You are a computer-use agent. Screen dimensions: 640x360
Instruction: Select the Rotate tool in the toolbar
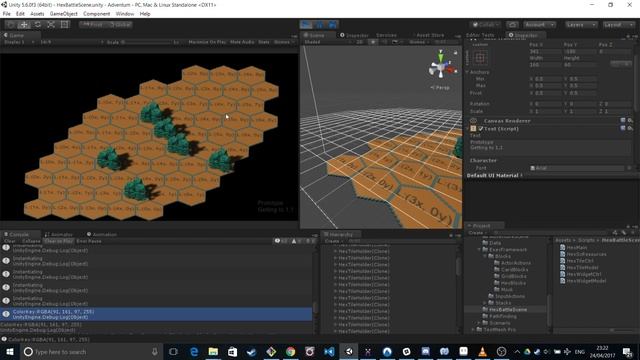click(x=38, y=24)
